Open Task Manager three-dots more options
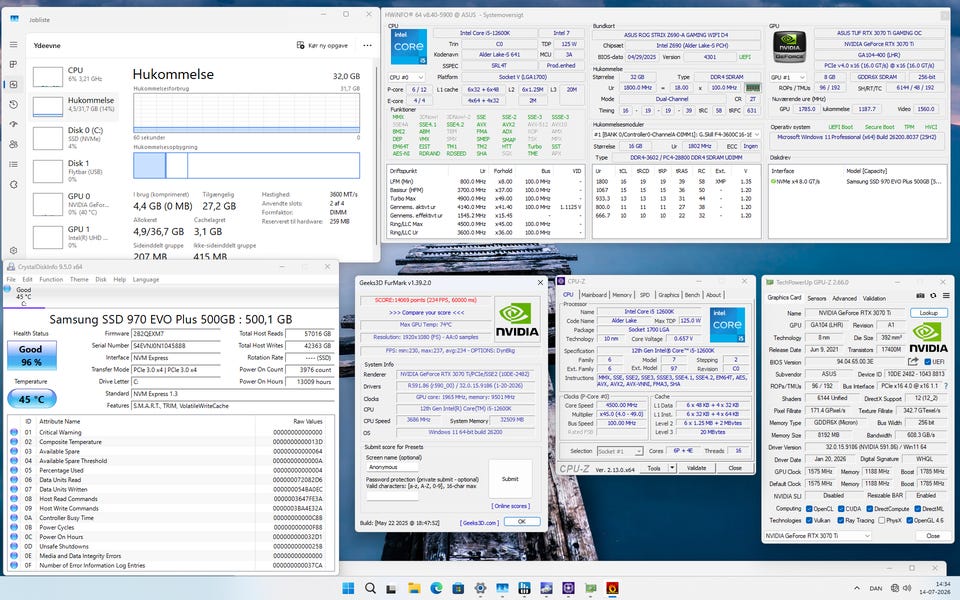 click(367, 45)
